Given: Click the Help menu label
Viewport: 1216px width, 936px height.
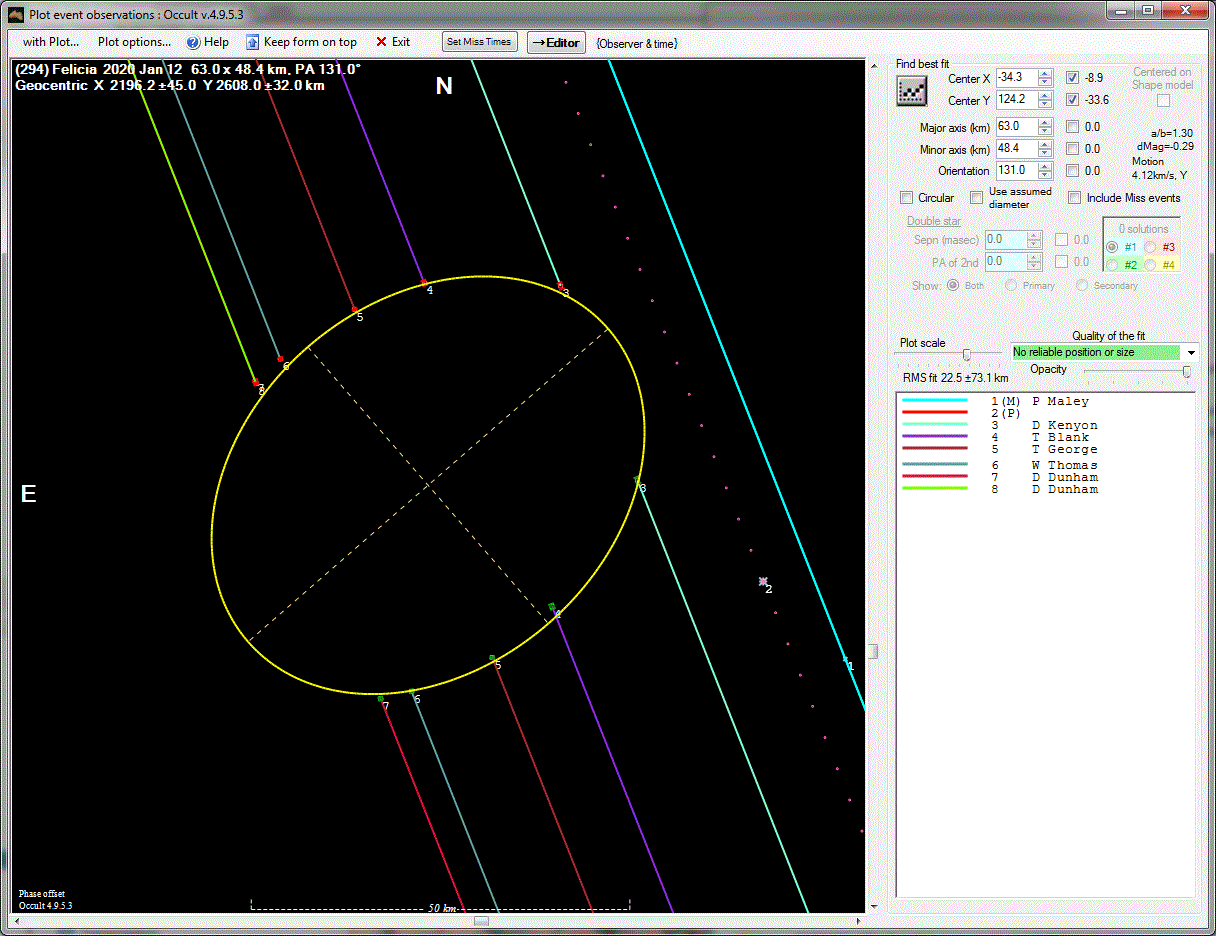Looking at the screenshot, I should [216, 42].
